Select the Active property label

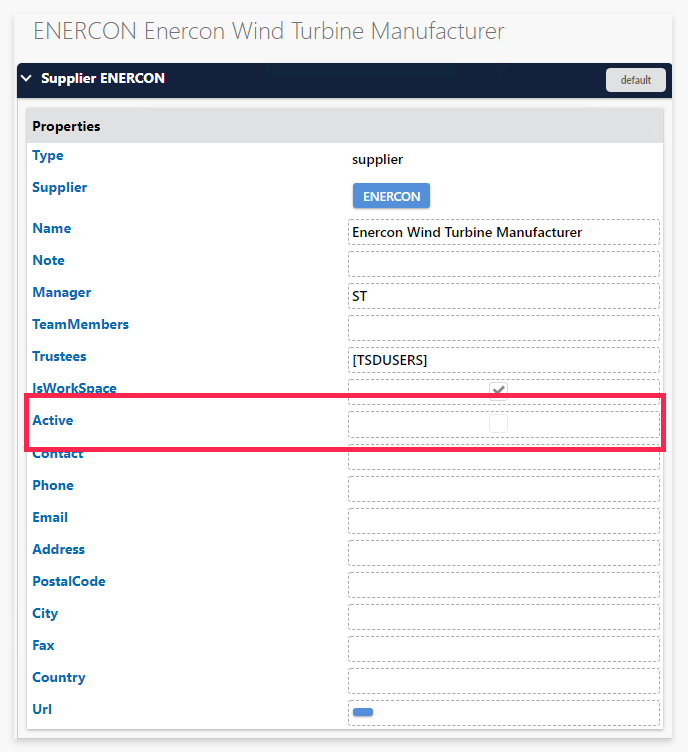click(x=53, y=420)
